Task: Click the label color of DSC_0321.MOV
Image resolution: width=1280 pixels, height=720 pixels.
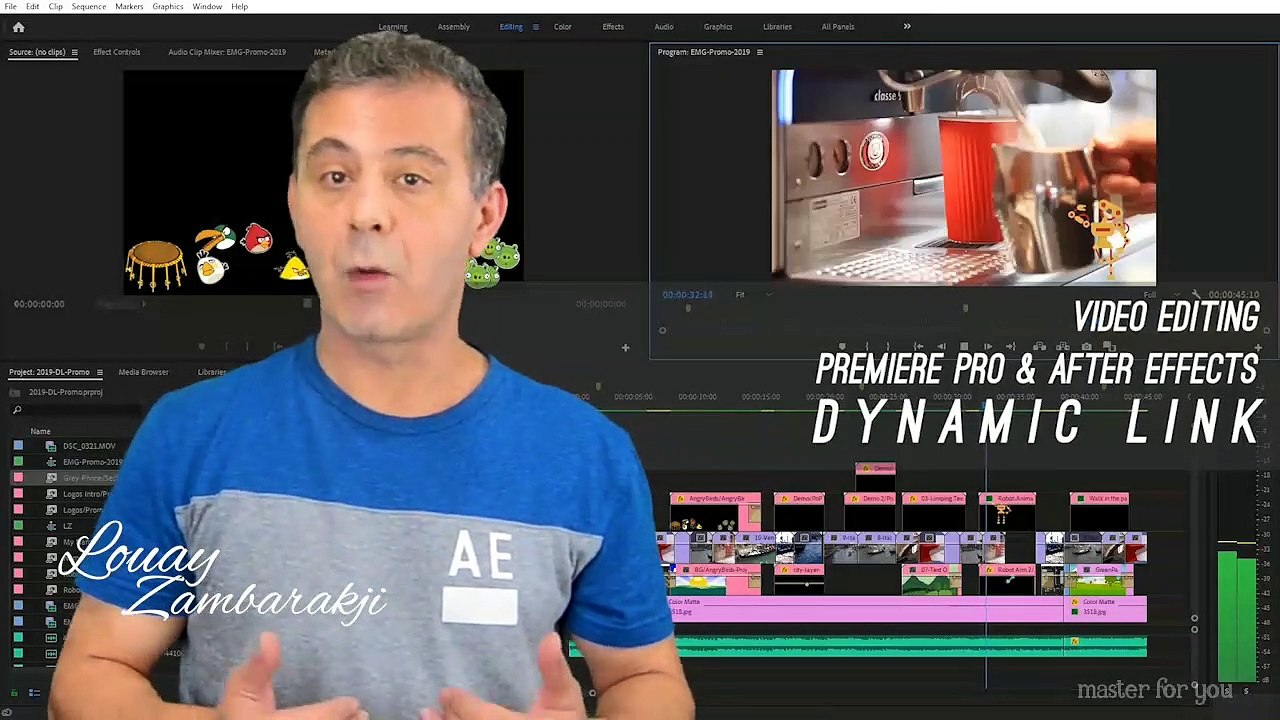Action: pyautogui.click(x=18, y=446)
